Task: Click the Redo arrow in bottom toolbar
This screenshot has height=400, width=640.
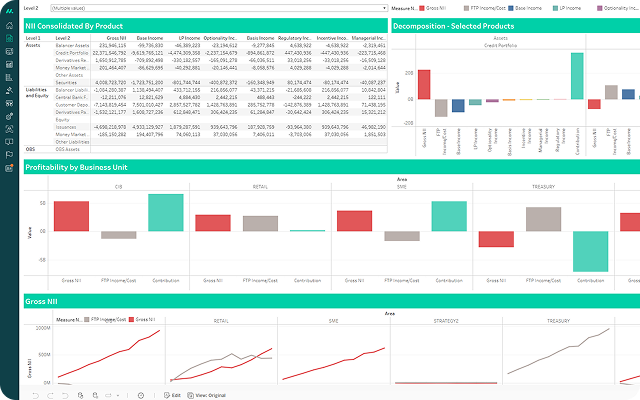Action: tap(50, 396)
